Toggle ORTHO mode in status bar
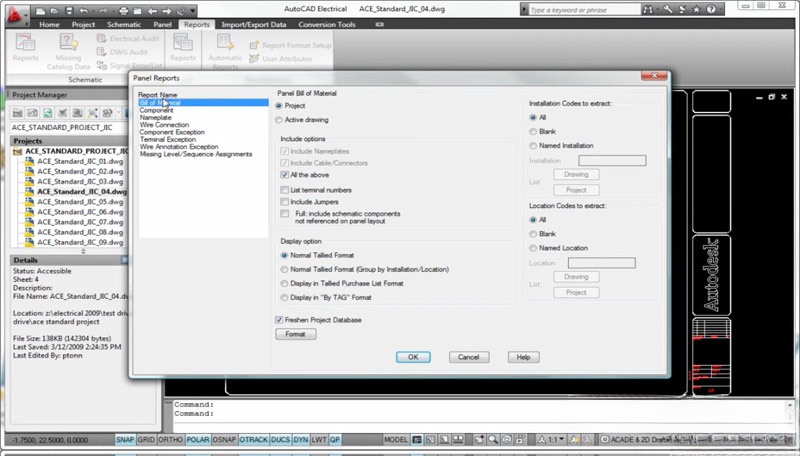 (x=170, y=440)
